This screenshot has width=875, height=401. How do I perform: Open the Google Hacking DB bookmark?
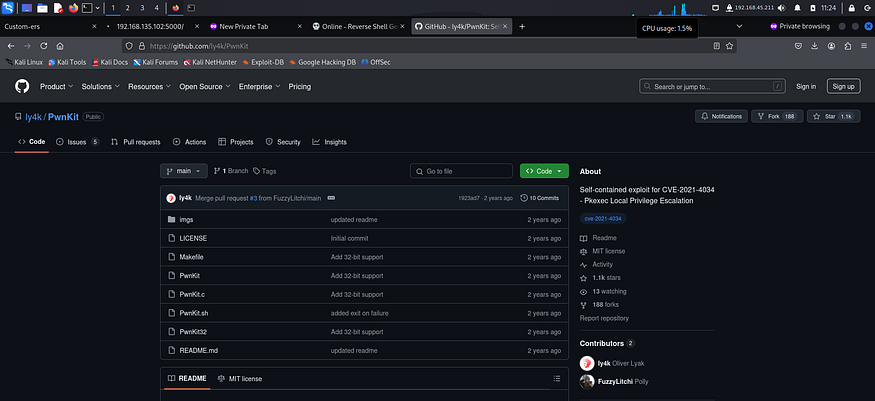tap(323, 62)
